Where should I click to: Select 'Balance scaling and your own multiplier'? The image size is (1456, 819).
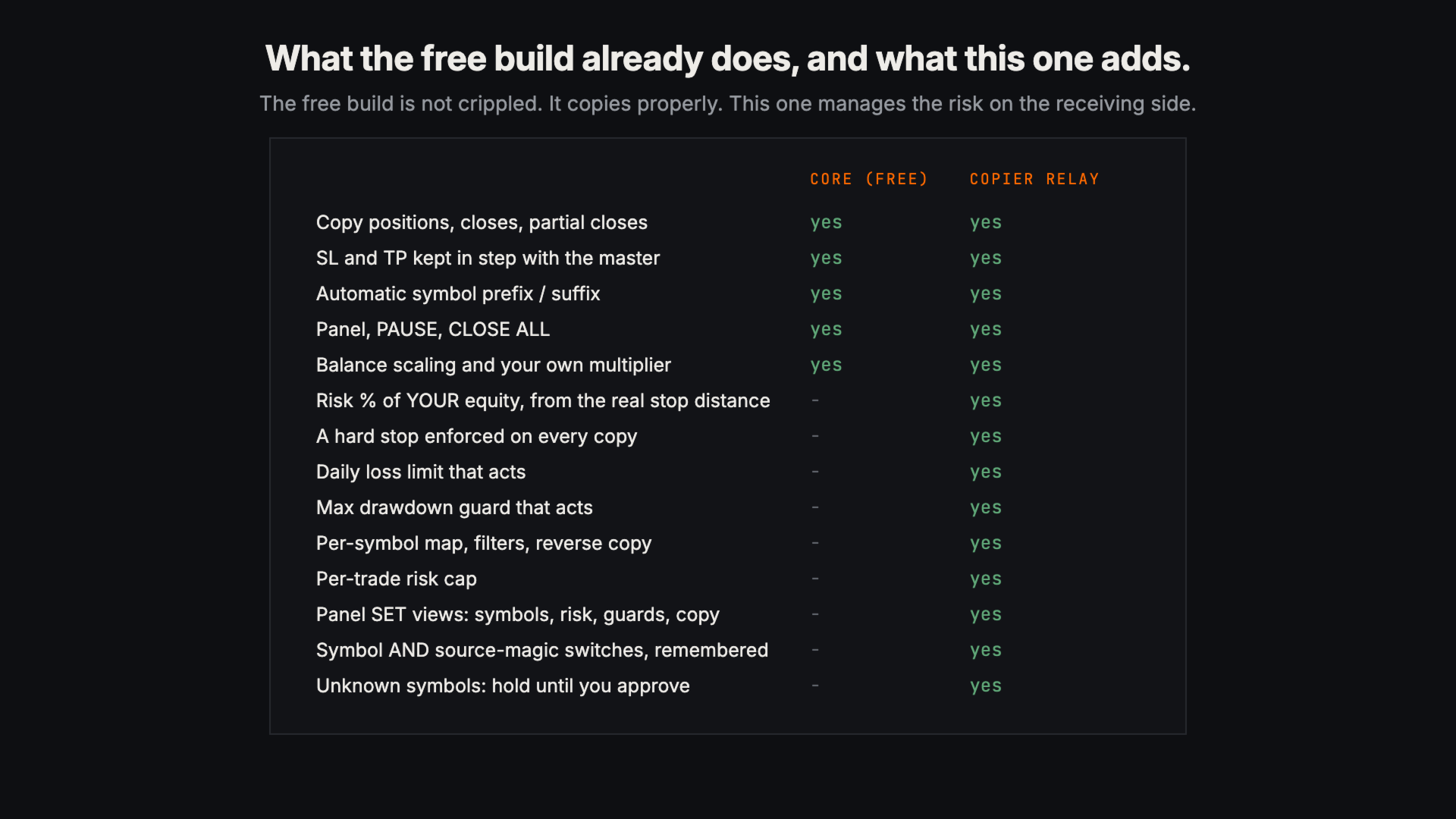point(494,365)
